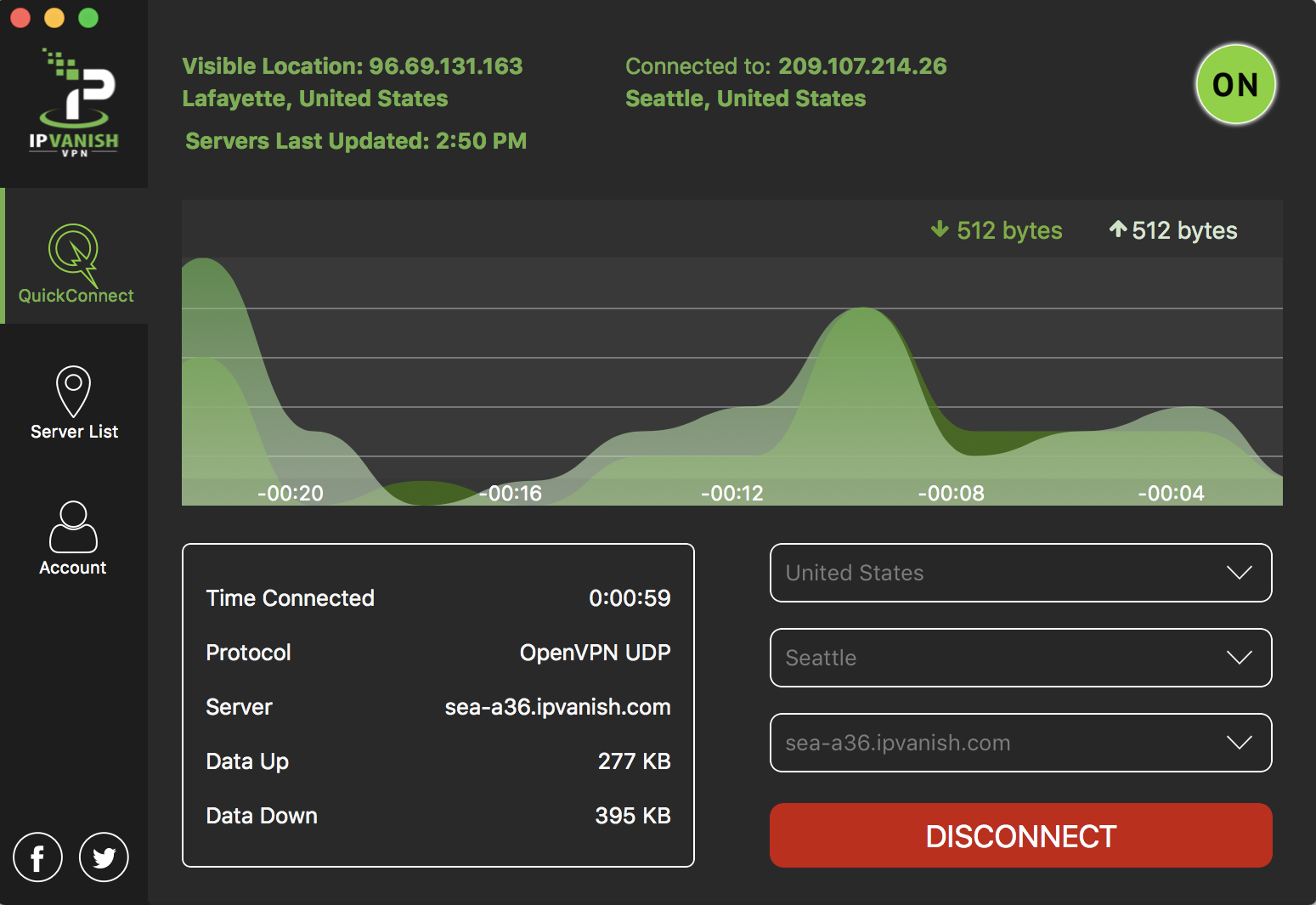Open IPVanish Twitter page icon

click(x=104, y=857)
